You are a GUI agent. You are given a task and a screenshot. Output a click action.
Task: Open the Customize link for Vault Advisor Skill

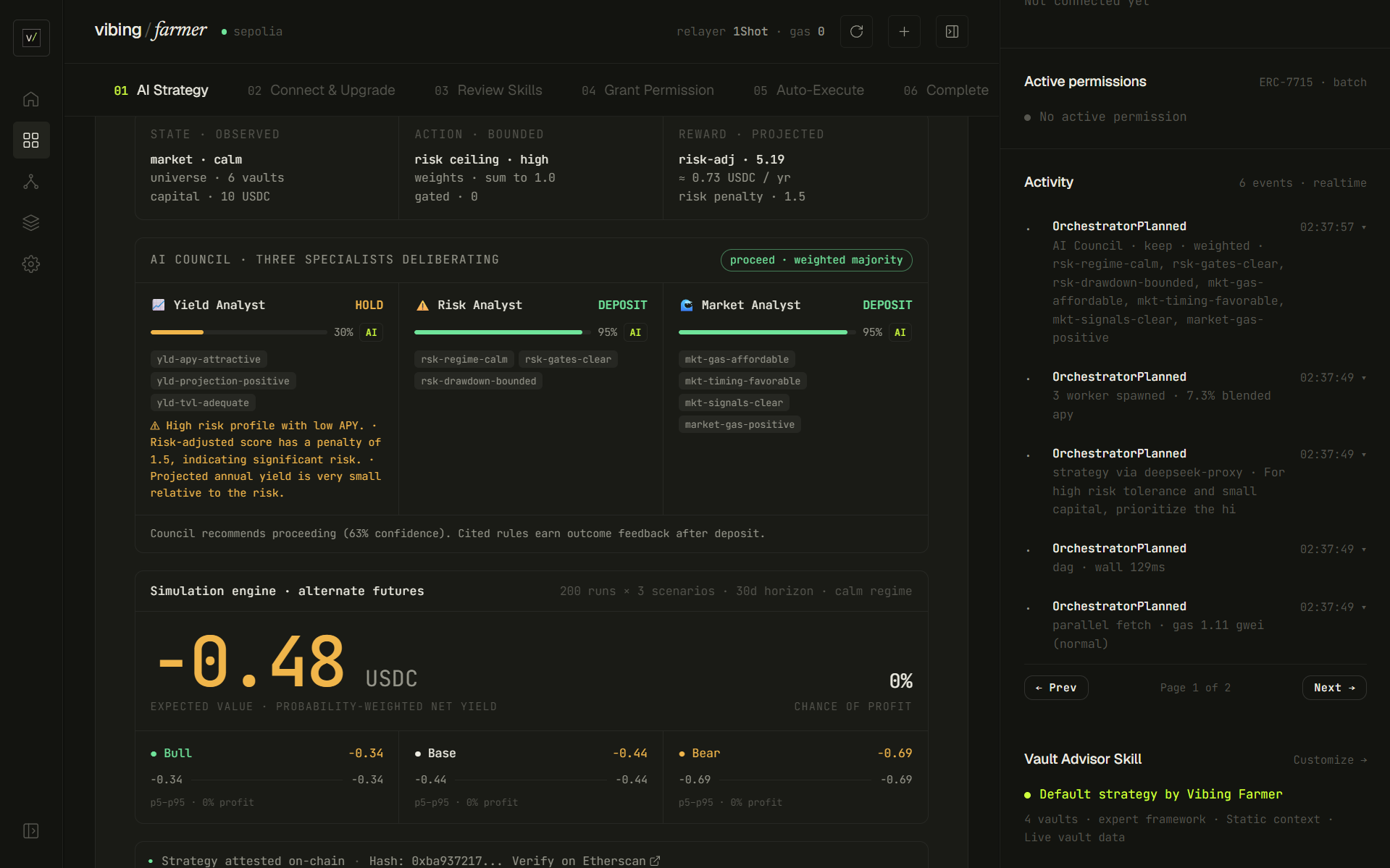point(1330,760)
